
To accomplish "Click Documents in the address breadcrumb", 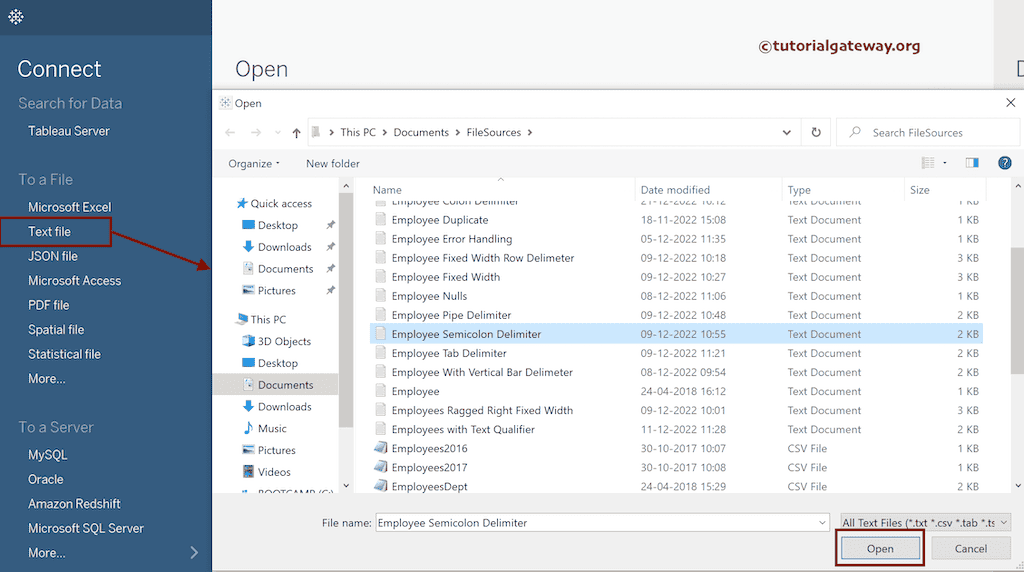I will [x=421, y=133].
